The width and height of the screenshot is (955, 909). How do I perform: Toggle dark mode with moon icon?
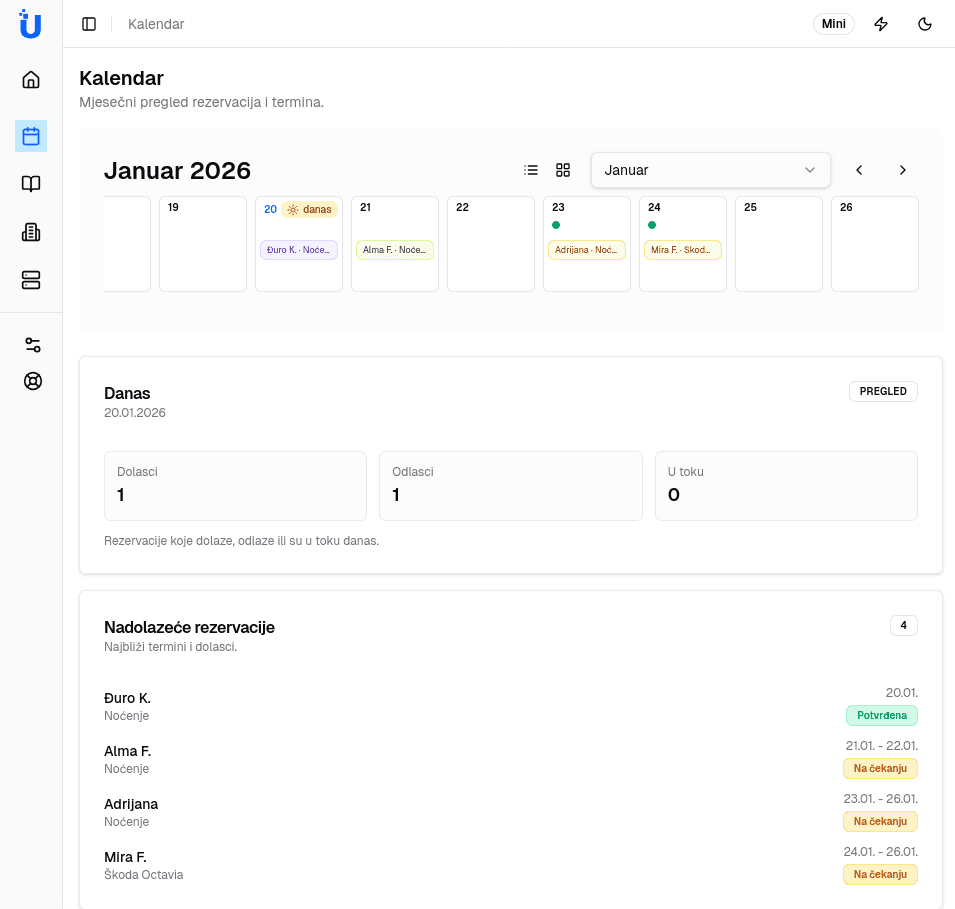[925, 24]
